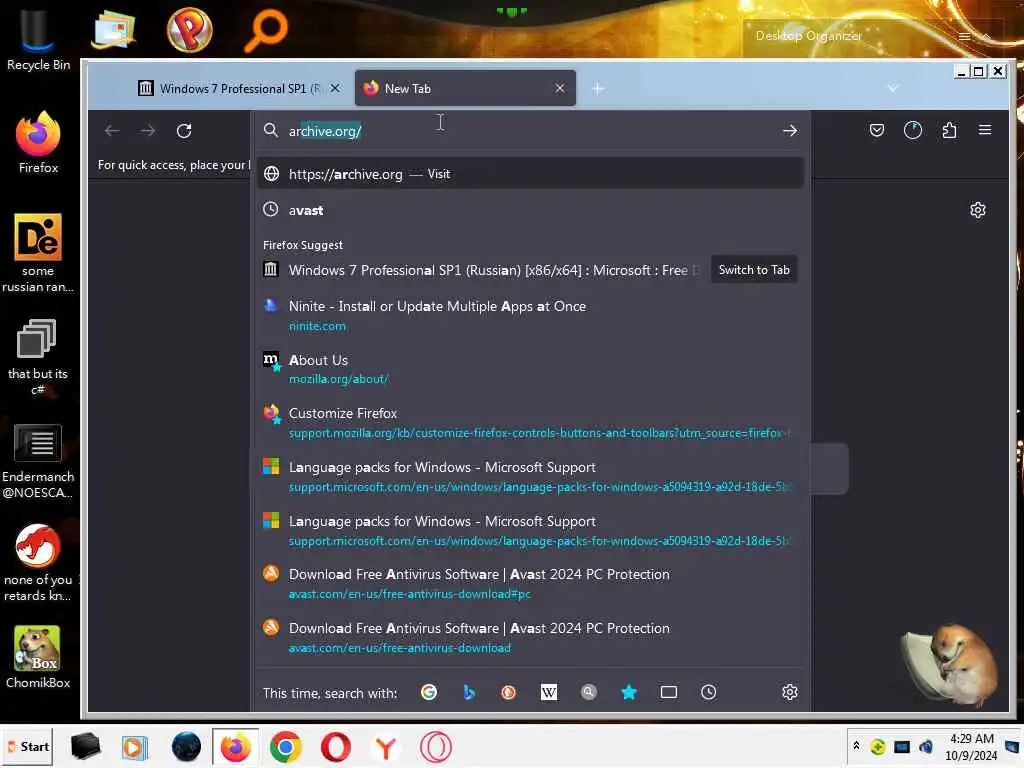
Task: Close the Windows 7 Professional SP1 tab
Action: (x=335, y=88)
